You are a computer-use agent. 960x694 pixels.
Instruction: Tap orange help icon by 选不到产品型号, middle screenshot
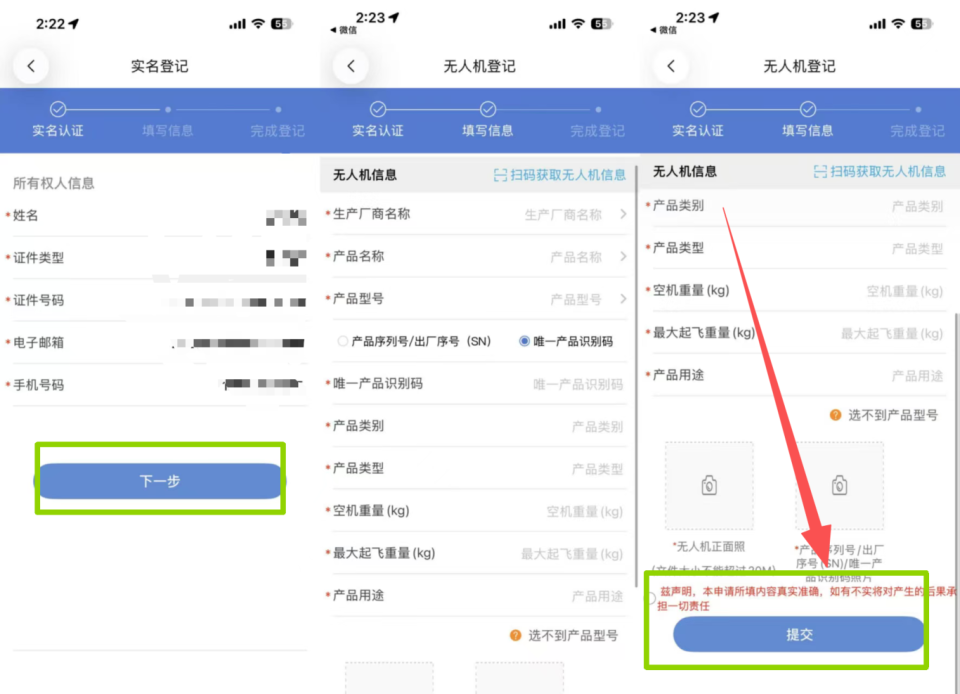516,635
